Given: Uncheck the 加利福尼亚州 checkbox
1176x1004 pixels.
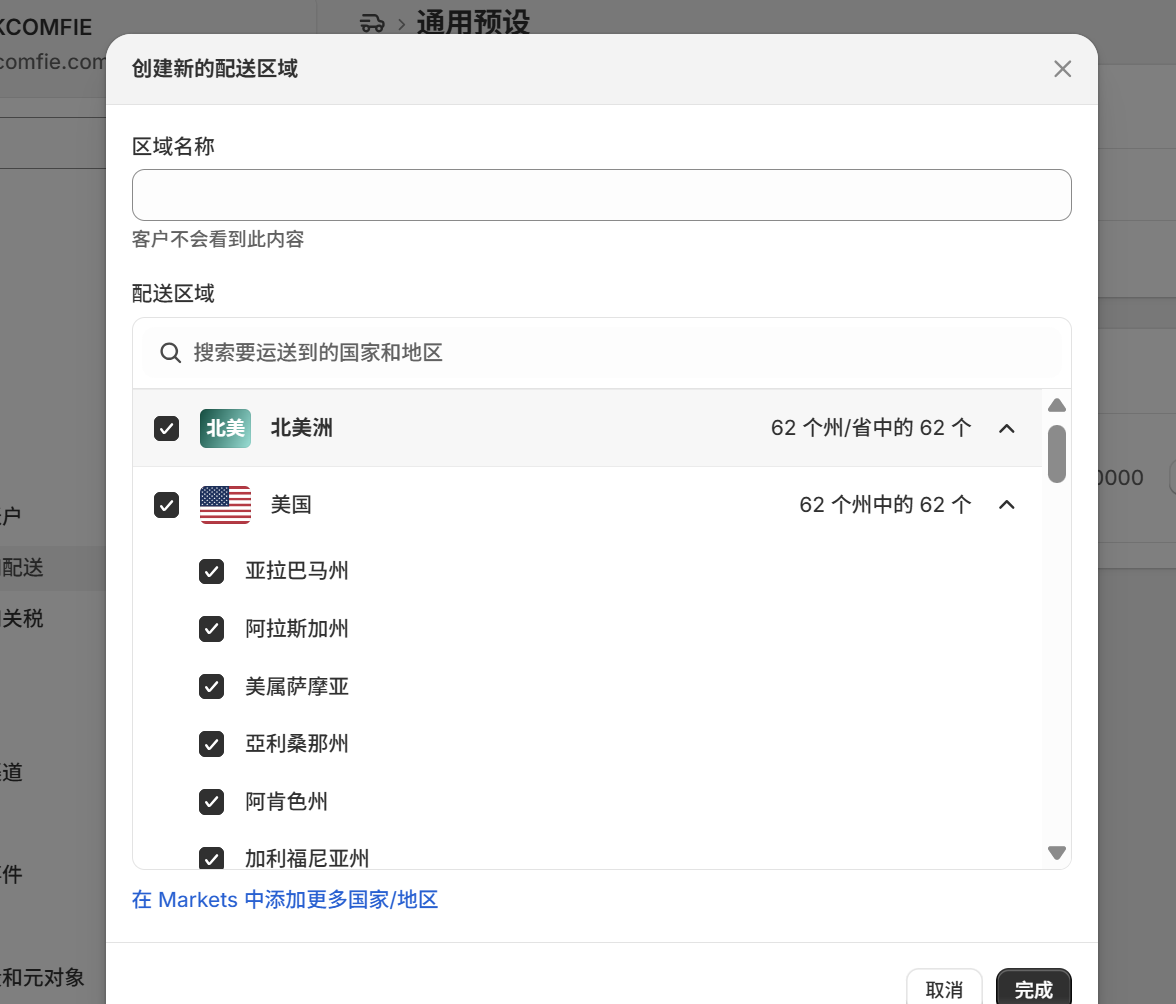Looking at the screenshot, I should click(x=212, y=858).
